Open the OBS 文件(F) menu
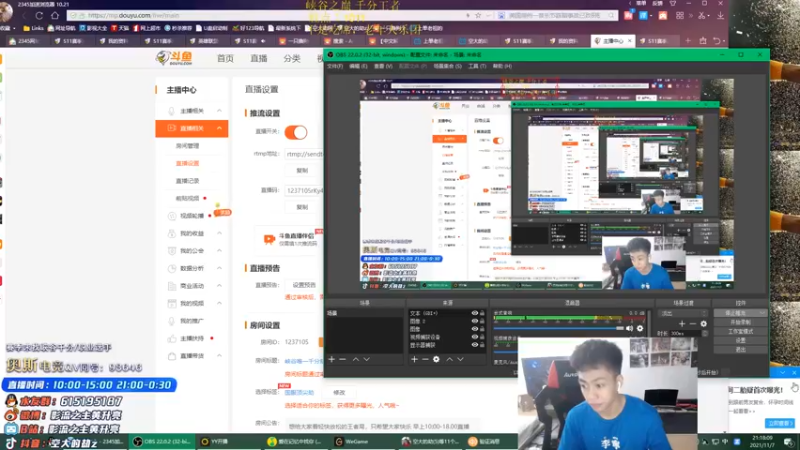Image resolution: width=800 pixels, height=450 pixels. click(x=335, y=66)
